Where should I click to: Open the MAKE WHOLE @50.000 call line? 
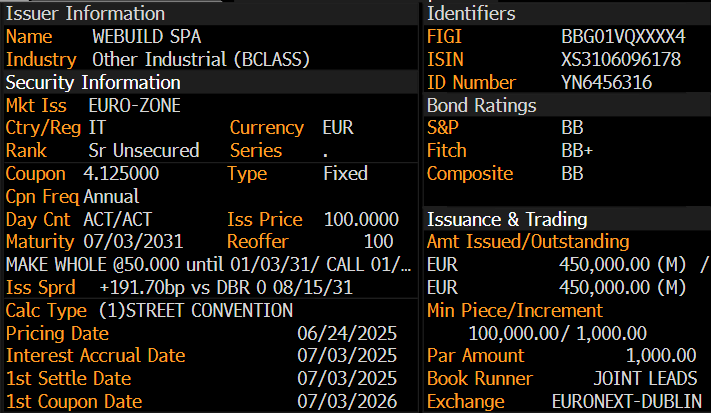click(x=209, y=265)
